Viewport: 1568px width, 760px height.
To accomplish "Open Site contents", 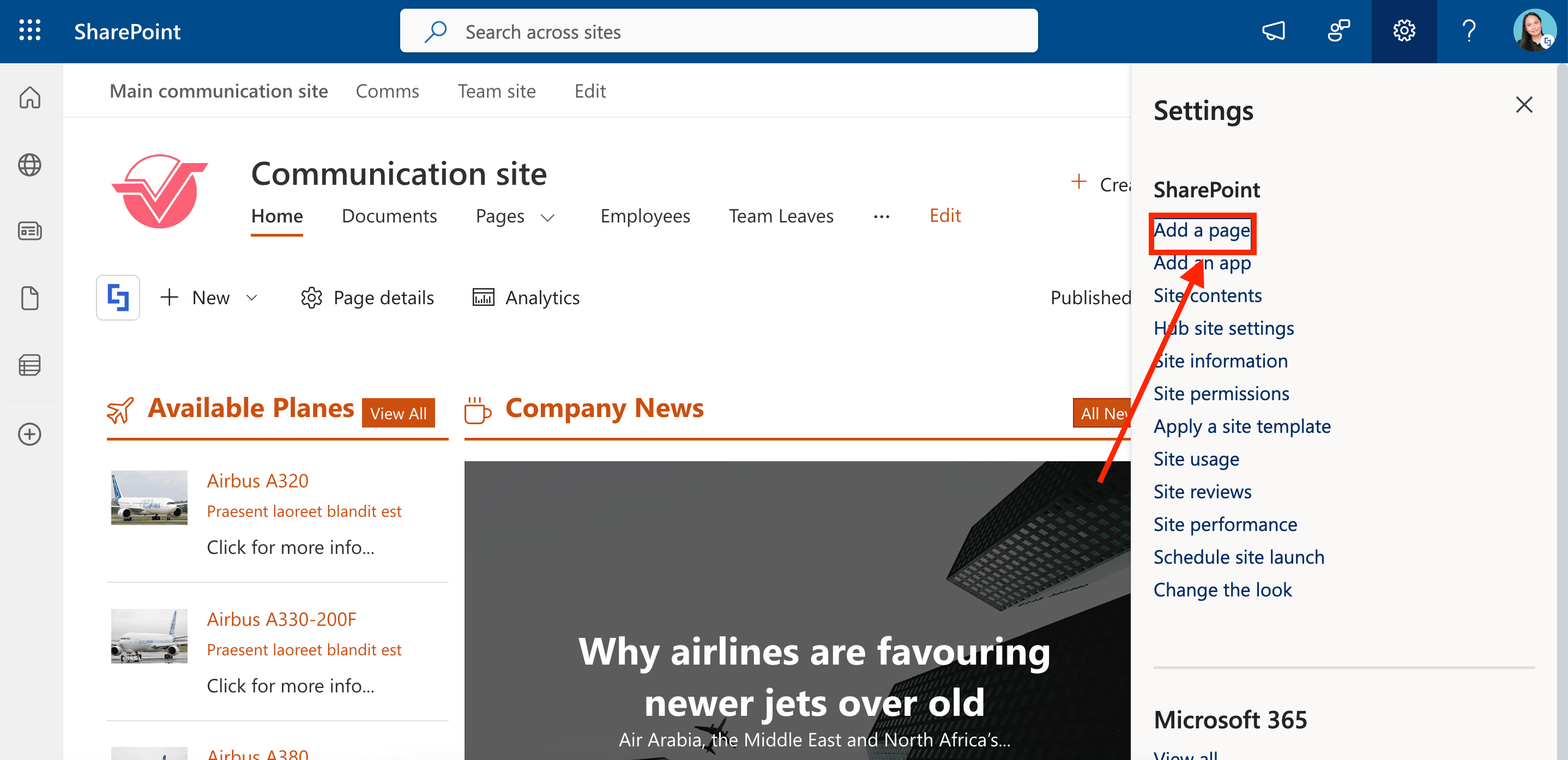I will coord(1208,295).
